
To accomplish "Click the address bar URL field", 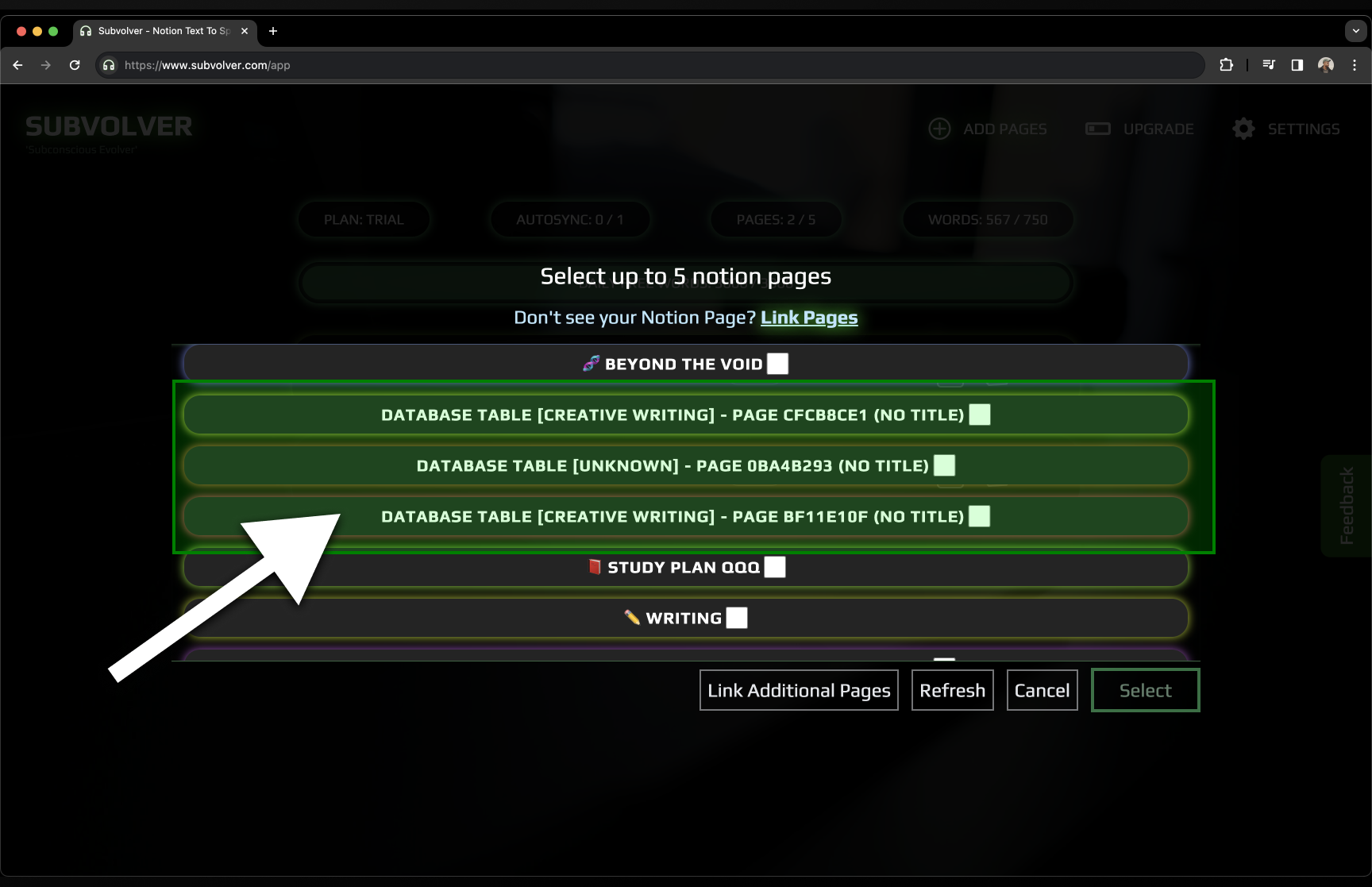I will pos(635,65).
